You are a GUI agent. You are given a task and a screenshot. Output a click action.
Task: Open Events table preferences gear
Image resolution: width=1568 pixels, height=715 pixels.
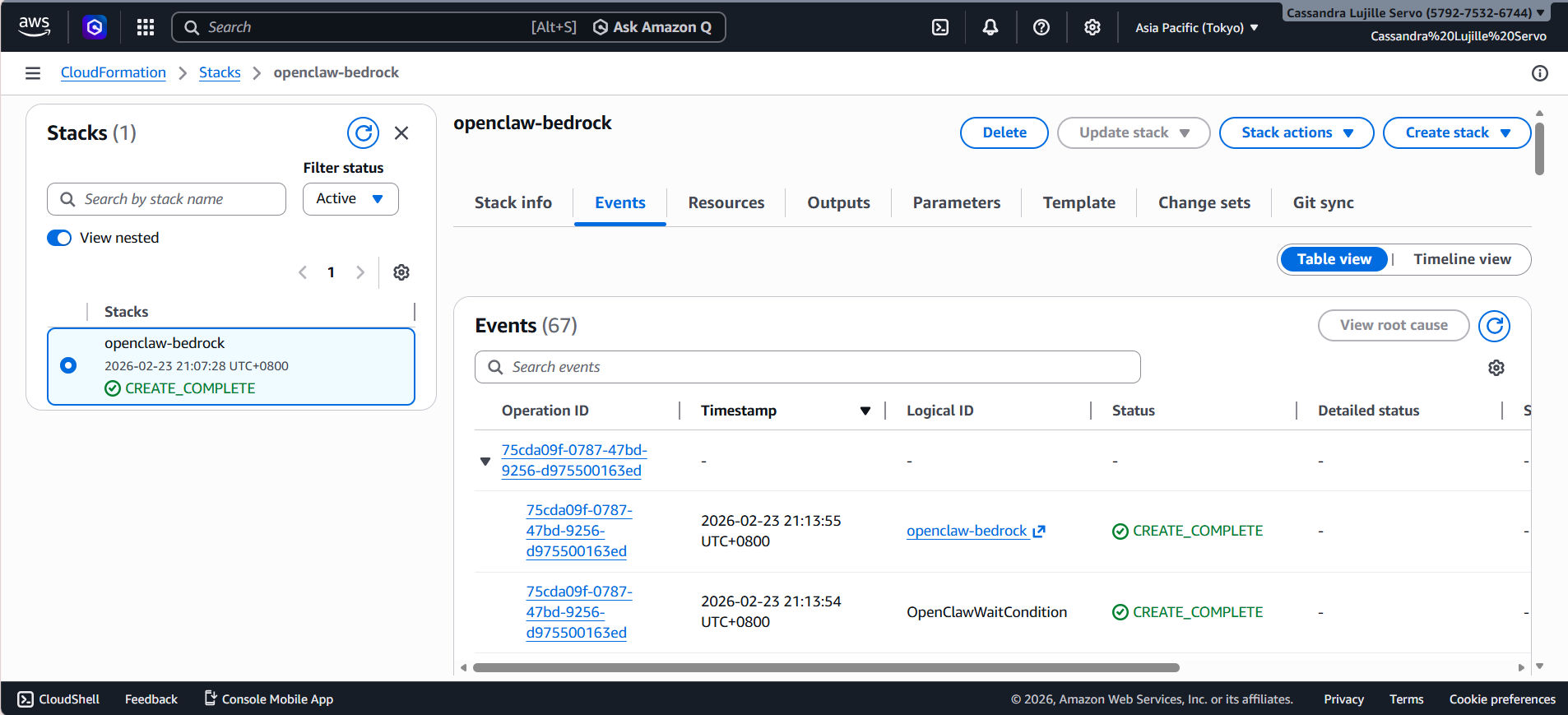(x=1496, y=368)
